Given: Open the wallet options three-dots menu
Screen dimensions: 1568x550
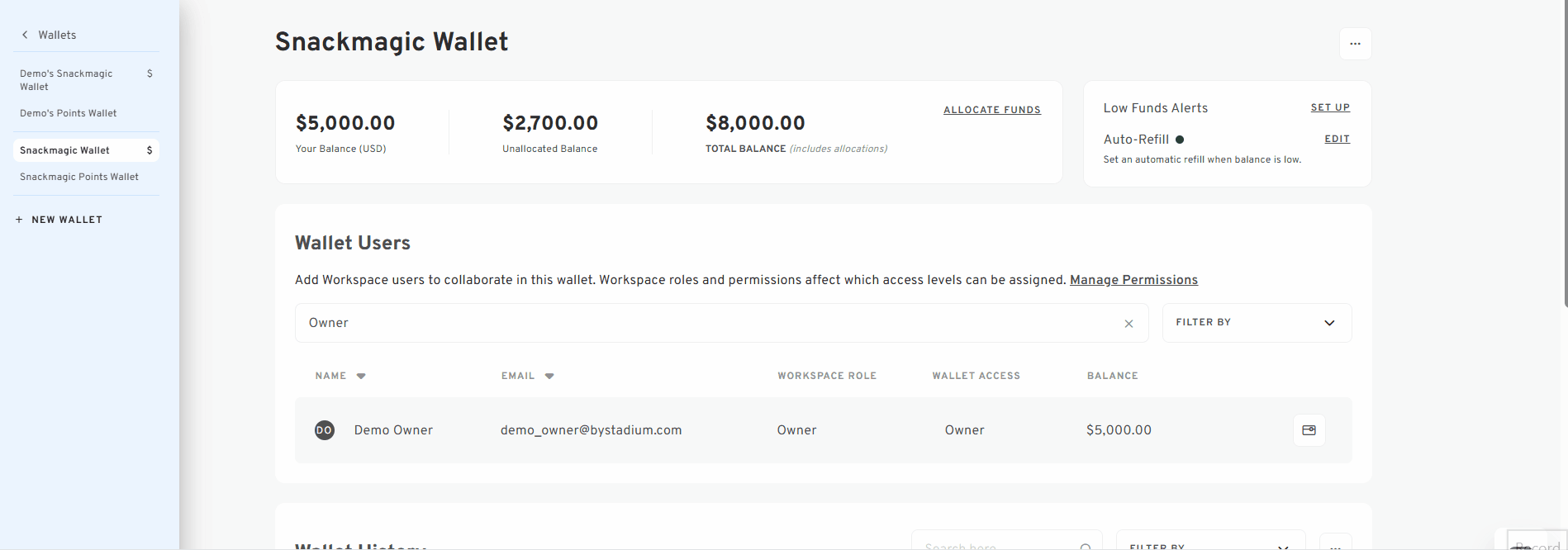Looking at the screenshot, I should [x=1355, y=44].
